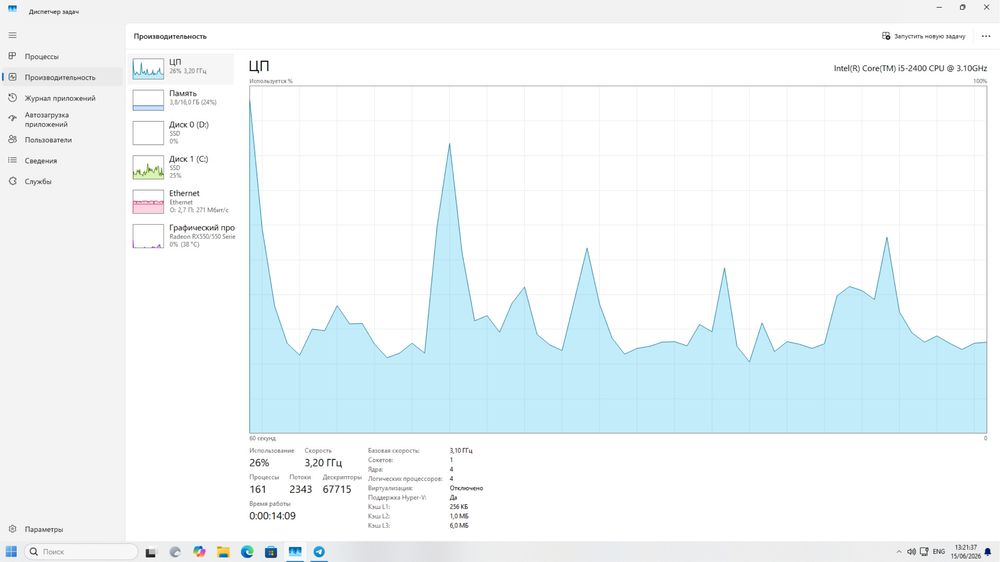Viewport: 1000px width, 562px height.
Task: Click Запустить новую задачу button
Action: (x=923, y=36)
